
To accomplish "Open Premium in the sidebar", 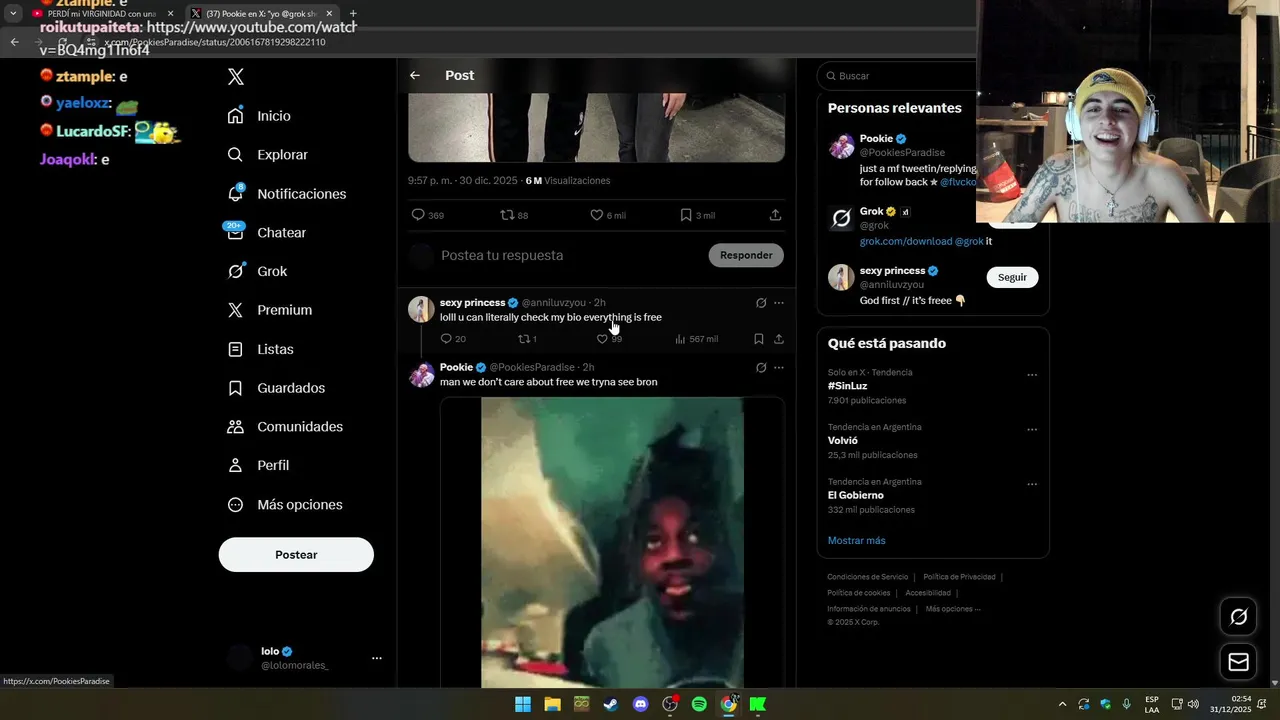I will (269, 310).
